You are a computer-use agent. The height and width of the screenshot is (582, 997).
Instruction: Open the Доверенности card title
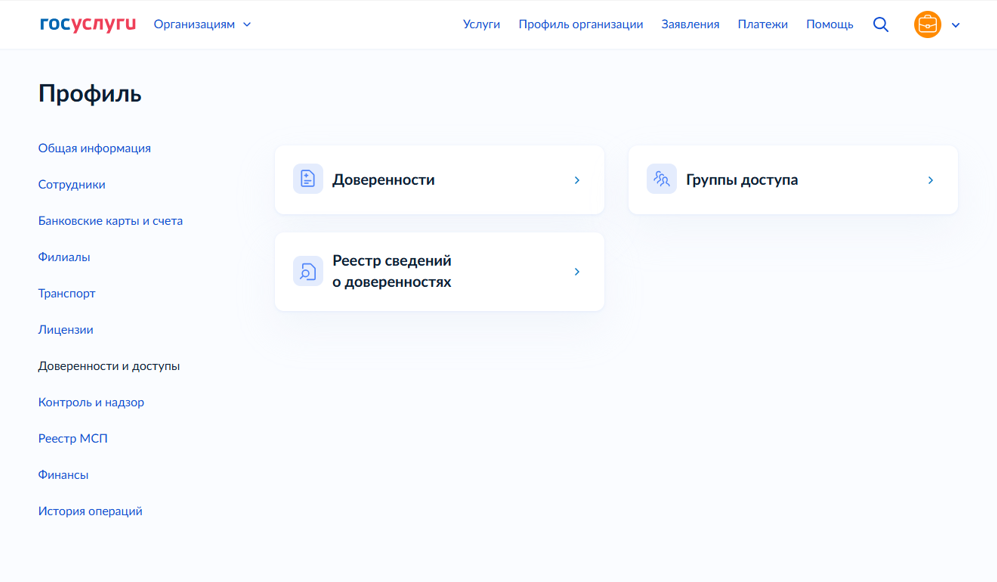point(383,180)
